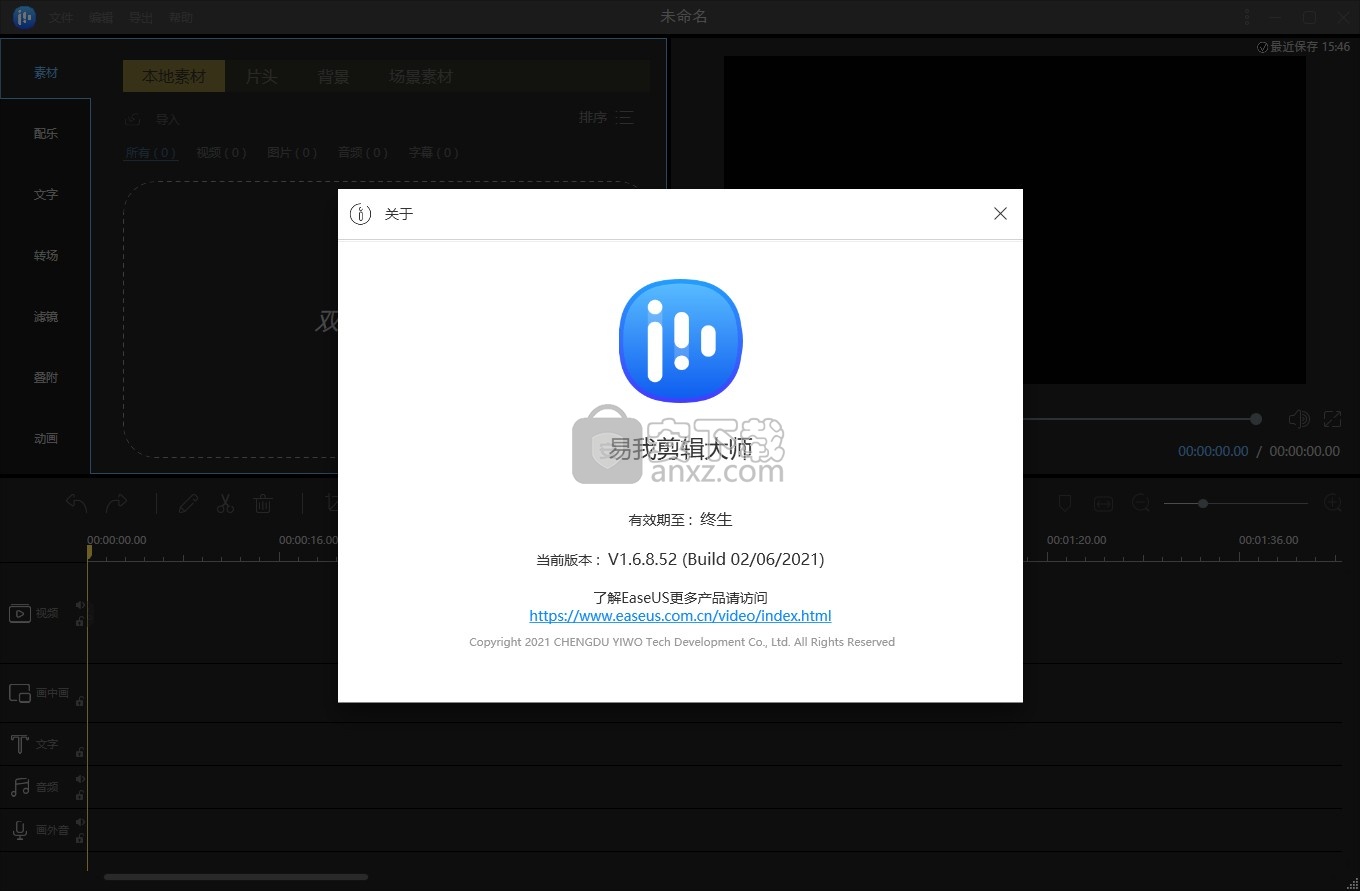Click the fullscreen preview icon
The width and height of the screenshot is (1360, 891).
(1333, 419)
